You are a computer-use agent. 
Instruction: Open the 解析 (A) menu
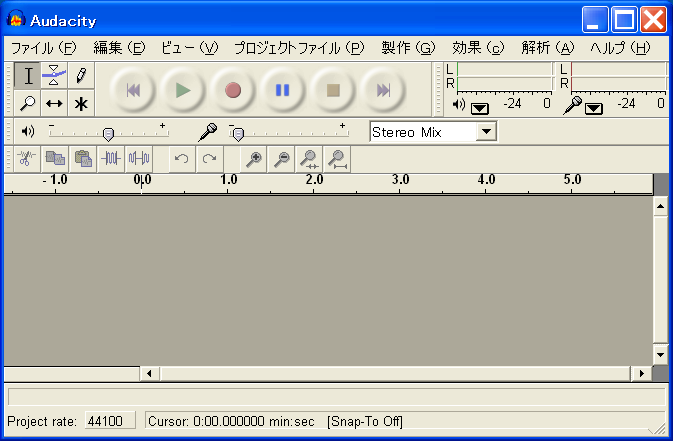[548, 48]
